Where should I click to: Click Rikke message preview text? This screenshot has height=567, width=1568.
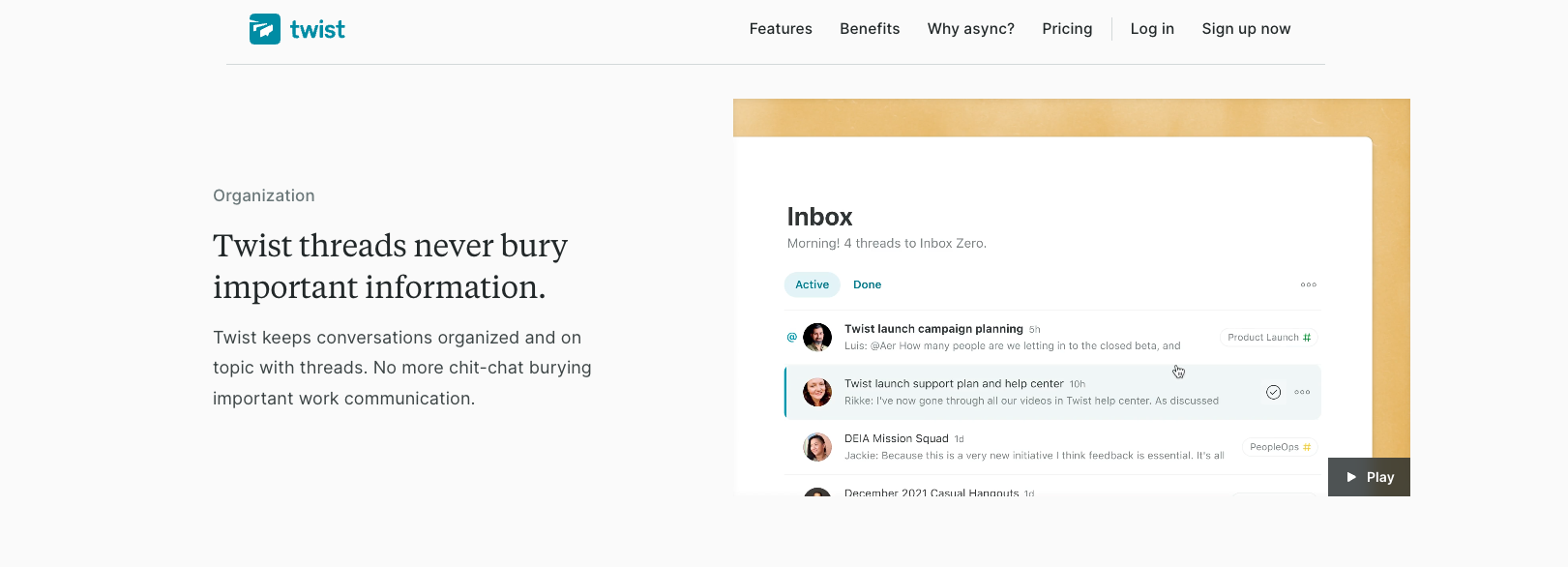(x=1031, y=401)
